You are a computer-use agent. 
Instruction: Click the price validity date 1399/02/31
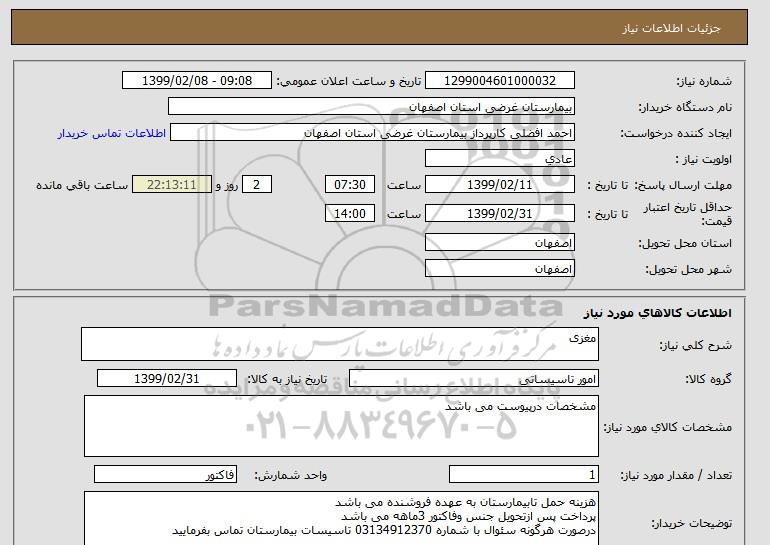(499, 214)
